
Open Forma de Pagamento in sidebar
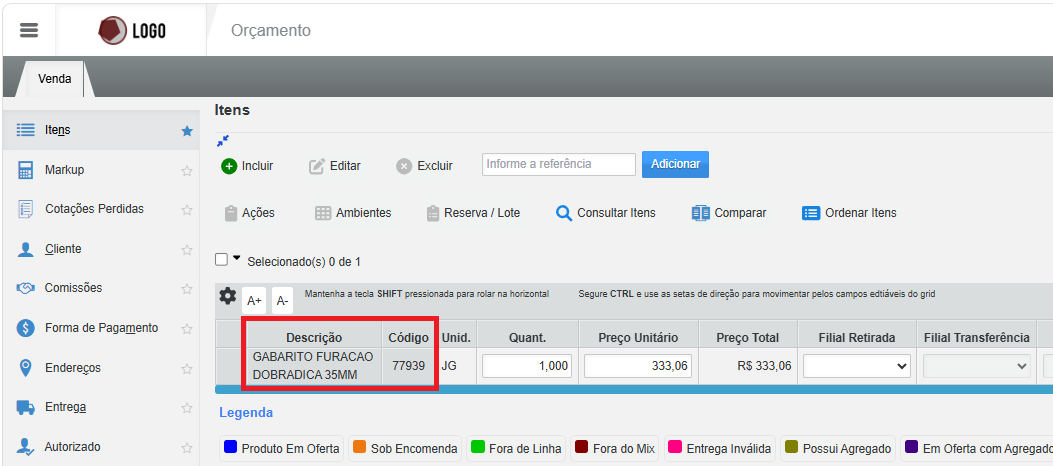click(x=100, y=328)
